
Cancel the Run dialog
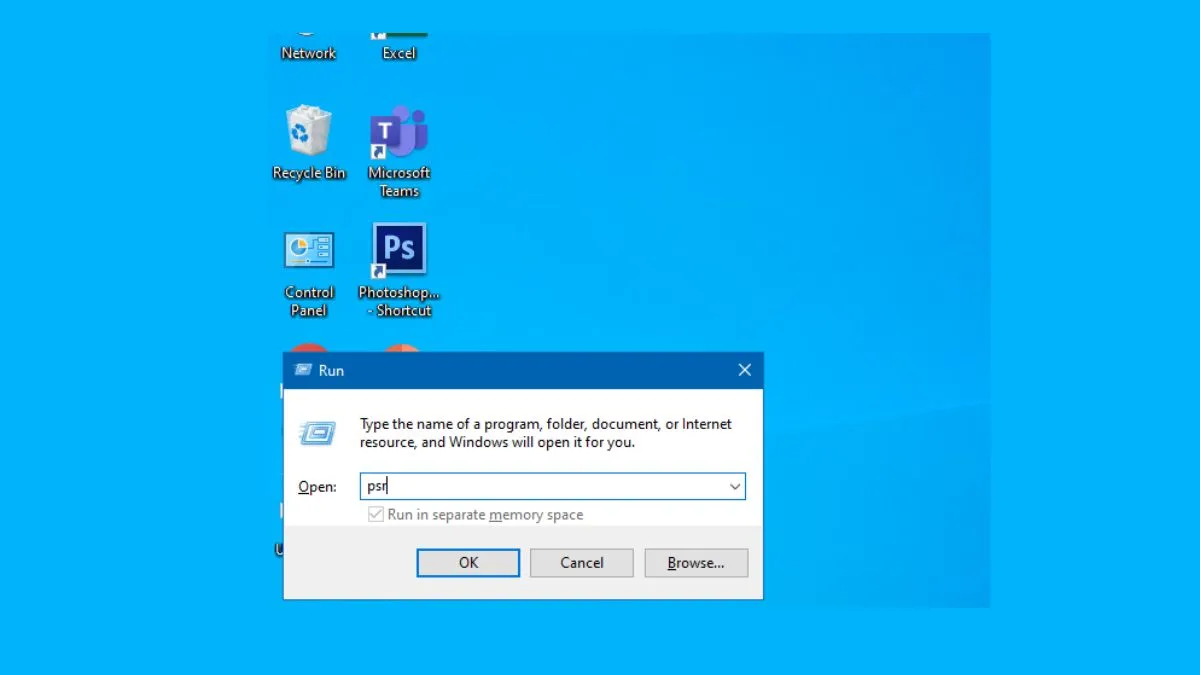(581, 563)
